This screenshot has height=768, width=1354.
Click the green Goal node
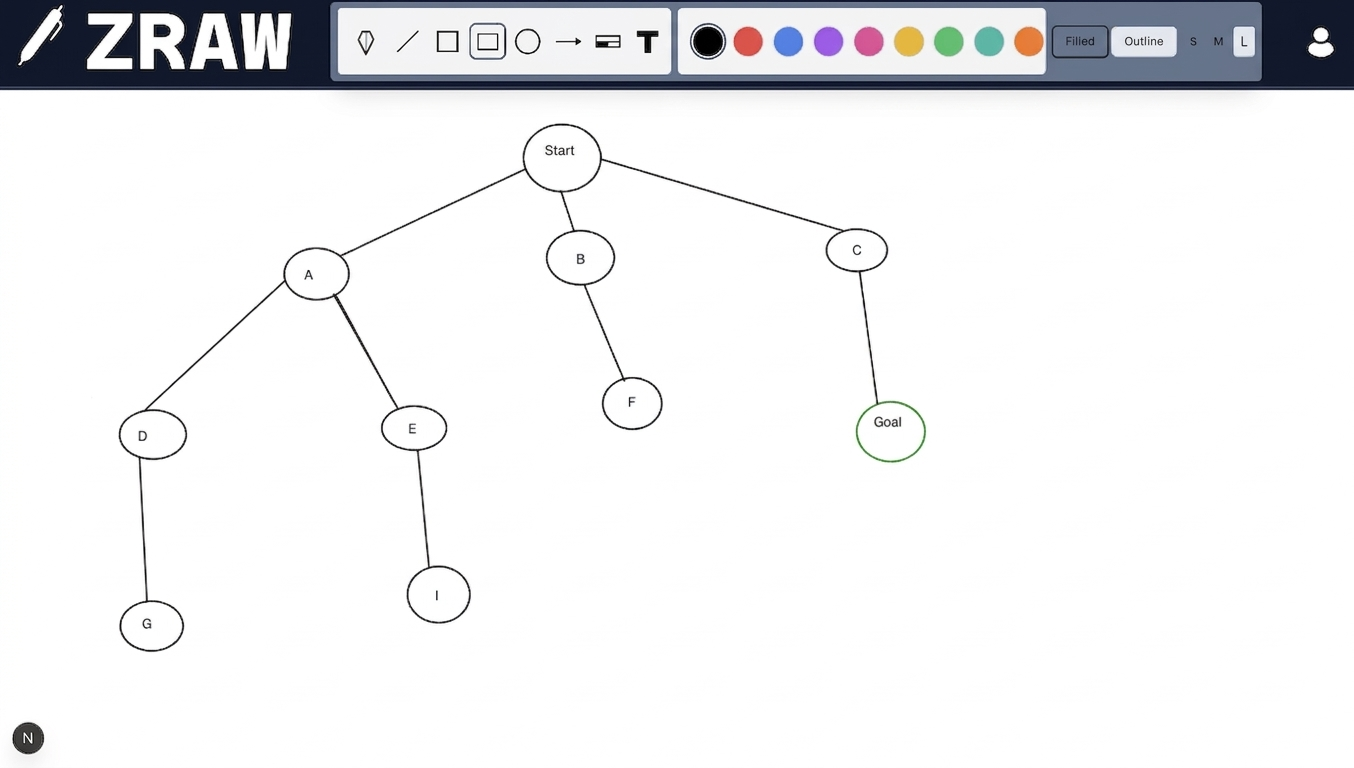(890, 432)
